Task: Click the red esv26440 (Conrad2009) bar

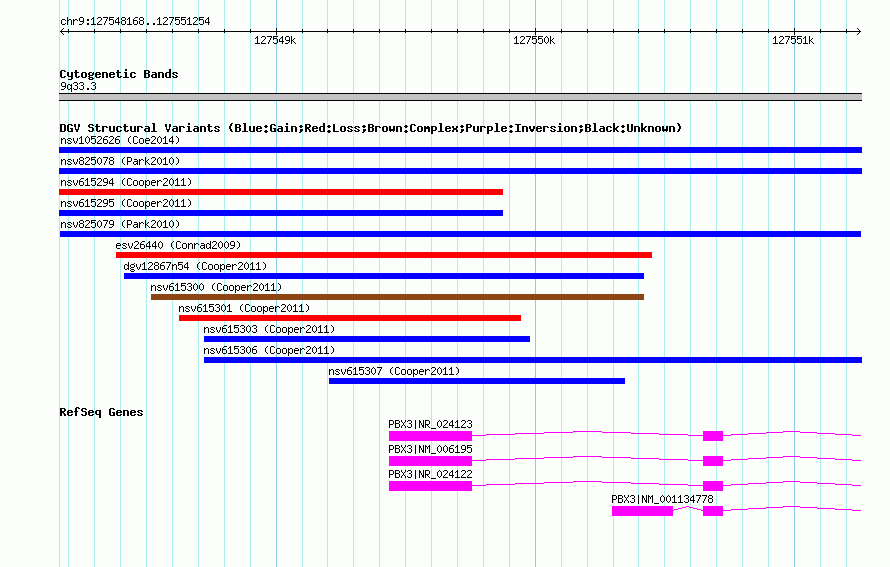Action: tap(384, 255)
